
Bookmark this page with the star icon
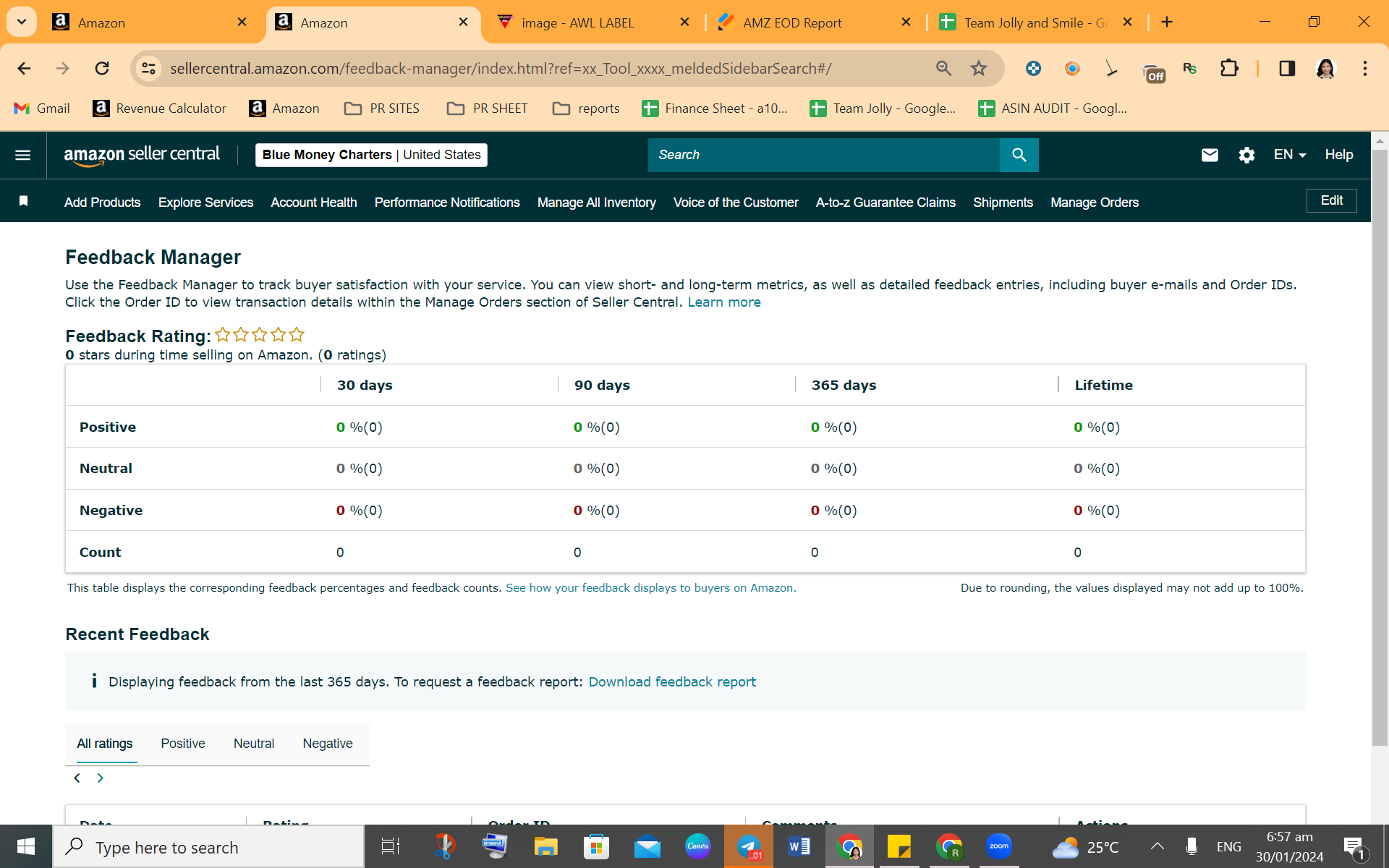[x=978, y=69]
